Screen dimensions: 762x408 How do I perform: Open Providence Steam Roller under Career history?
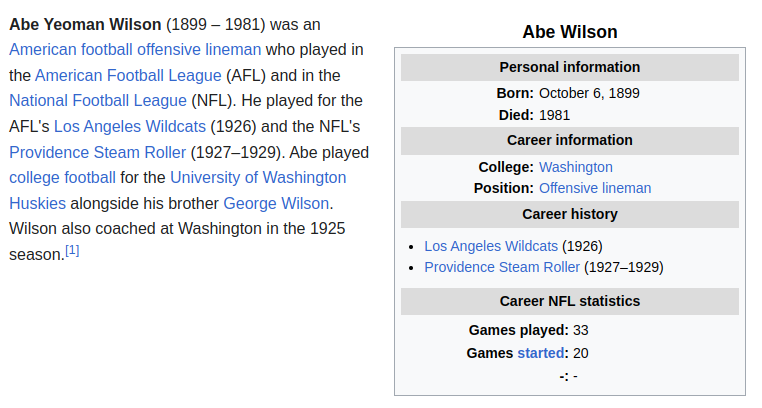(x=502, y=267)
